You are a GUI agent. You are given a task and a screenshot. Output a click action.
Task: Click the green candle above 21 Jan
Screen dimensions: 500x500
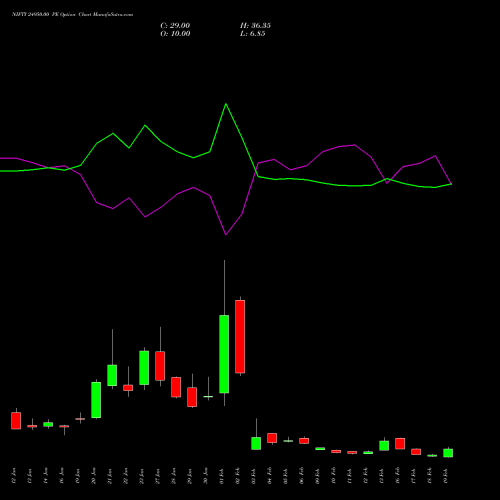[x=112, y=375]
